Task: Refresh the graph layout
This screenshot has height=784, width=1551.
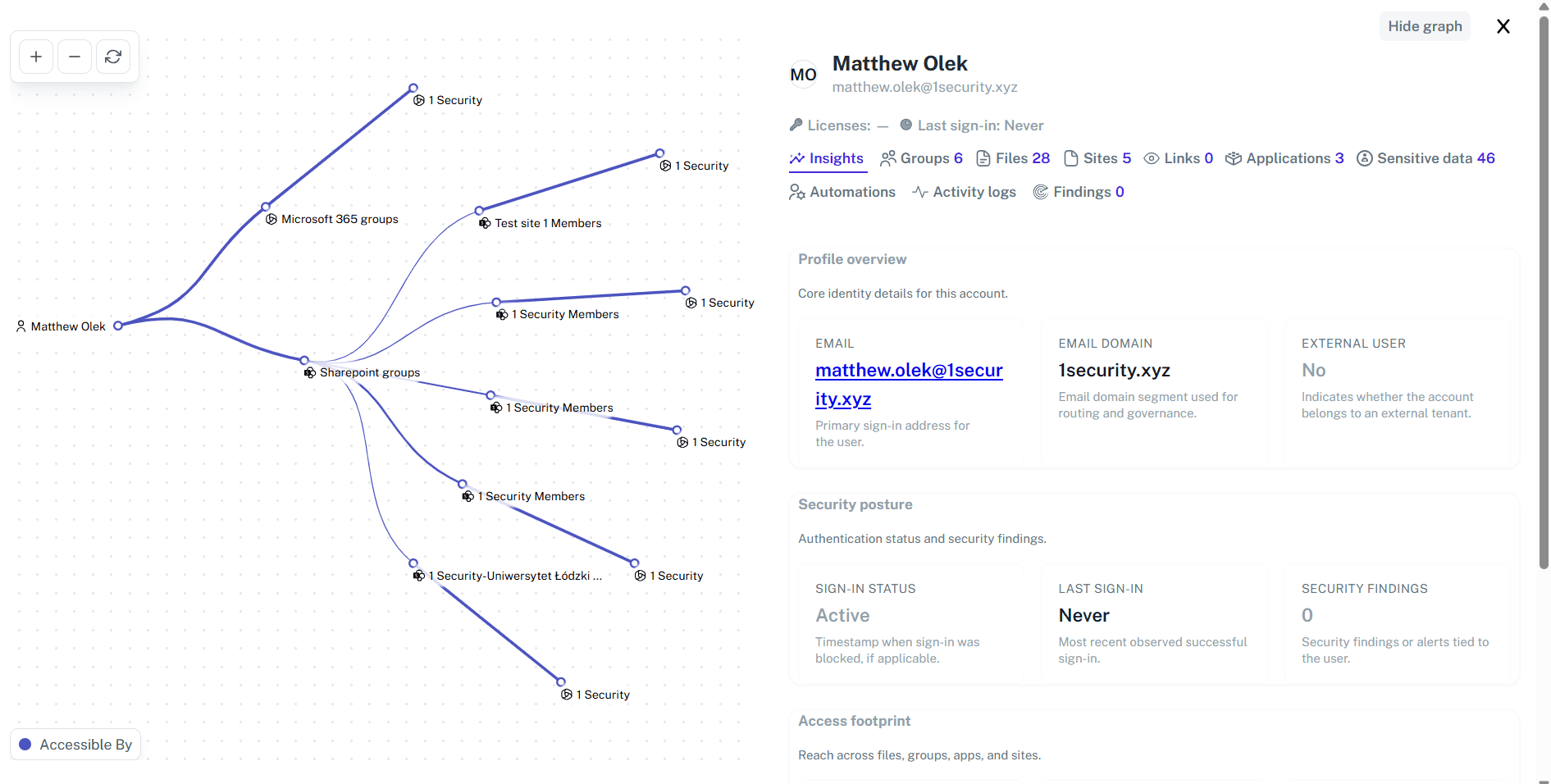Action: [x=113, y=57]
